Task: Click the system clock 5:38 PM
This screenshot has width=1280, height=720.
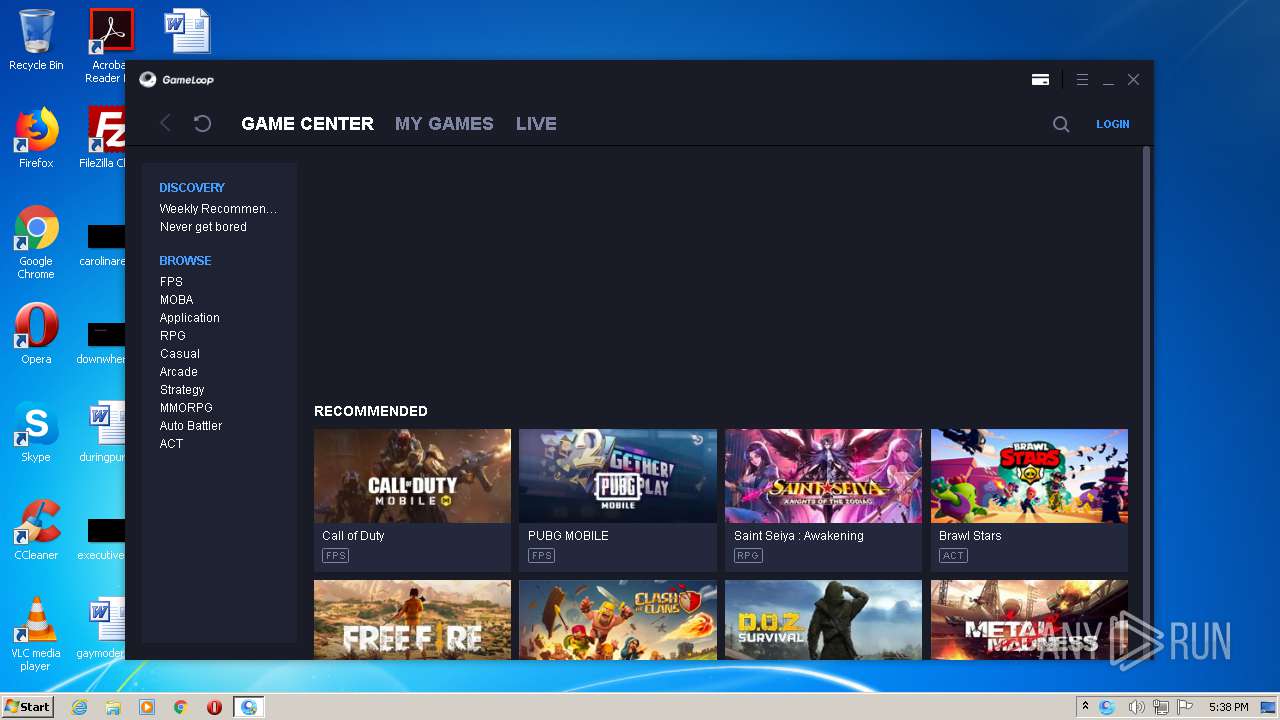Action: (x=1228, y=707)
